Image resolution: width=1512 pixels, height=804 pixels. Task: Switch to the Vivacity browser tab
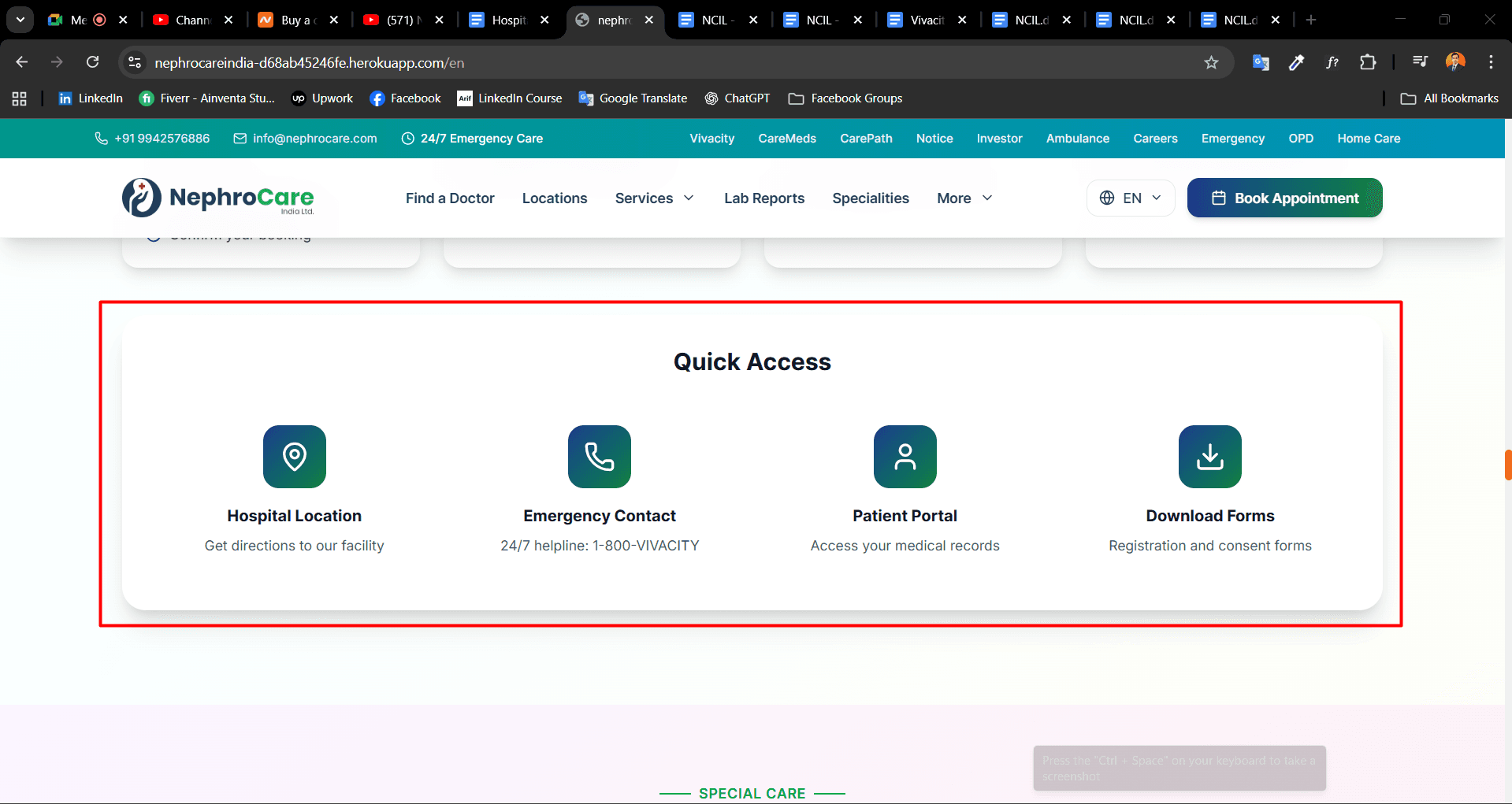(926, 20)
